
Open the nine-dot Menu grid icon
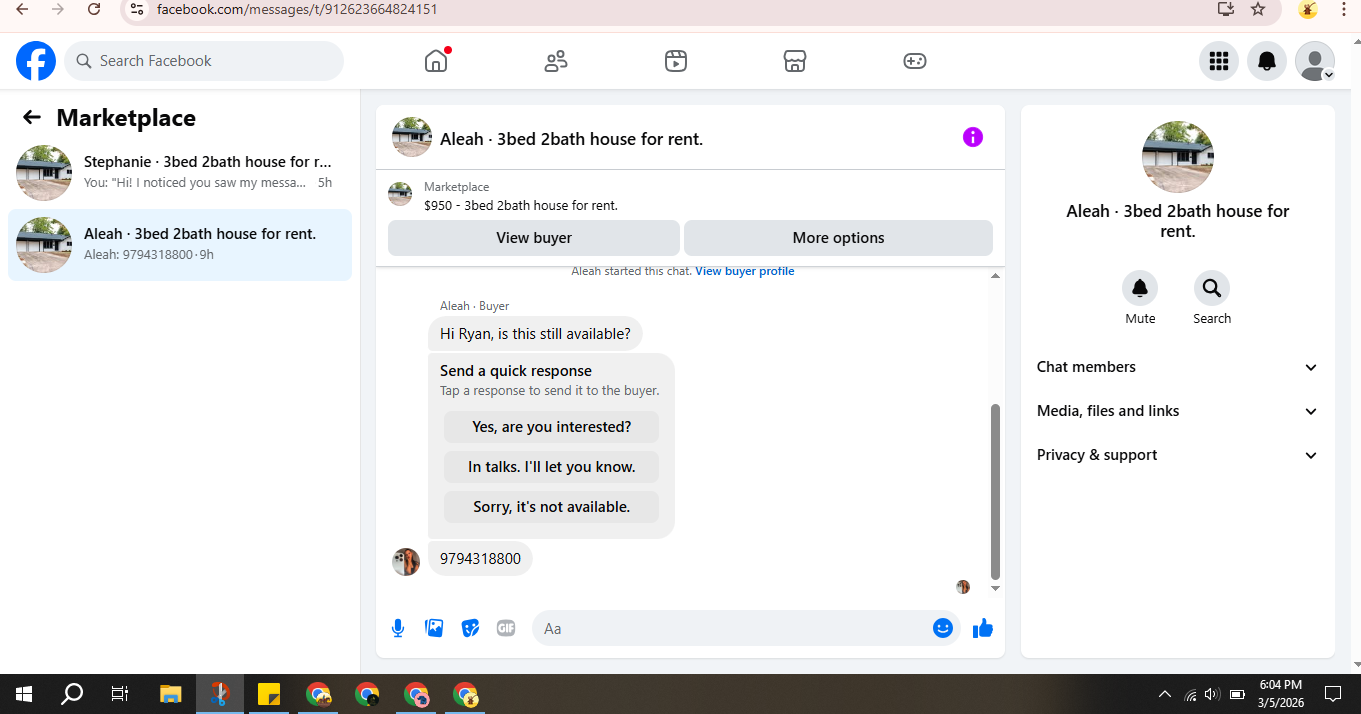[1219, 61]
